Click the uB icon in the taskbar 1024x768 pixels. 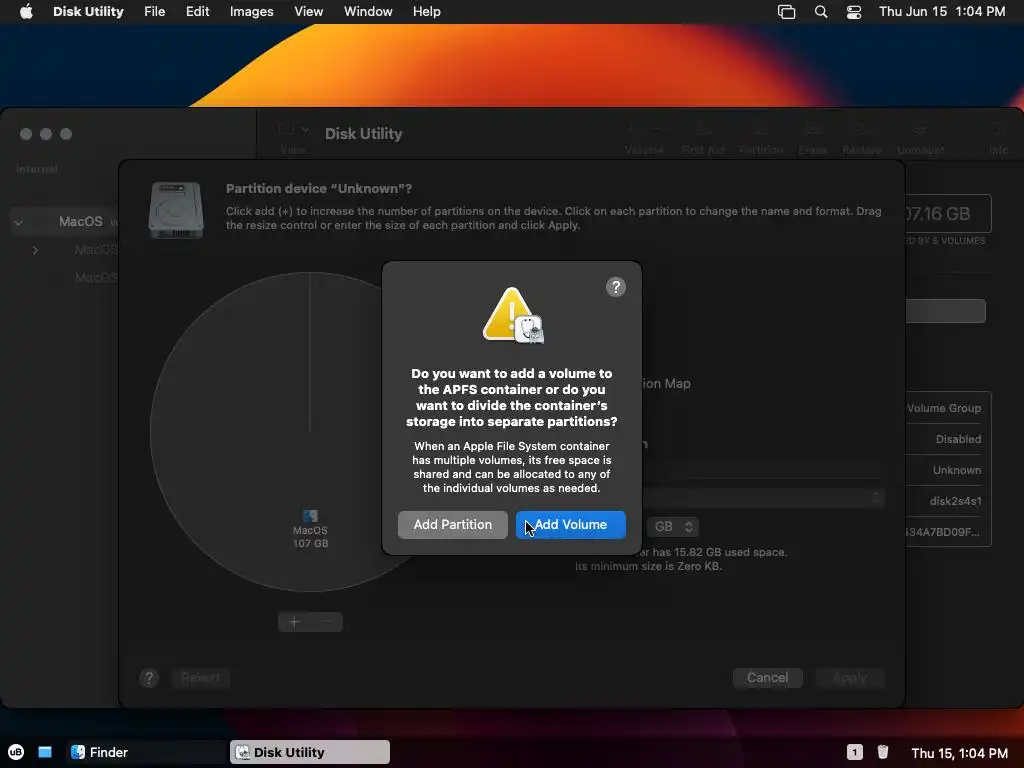click(16, 752)
